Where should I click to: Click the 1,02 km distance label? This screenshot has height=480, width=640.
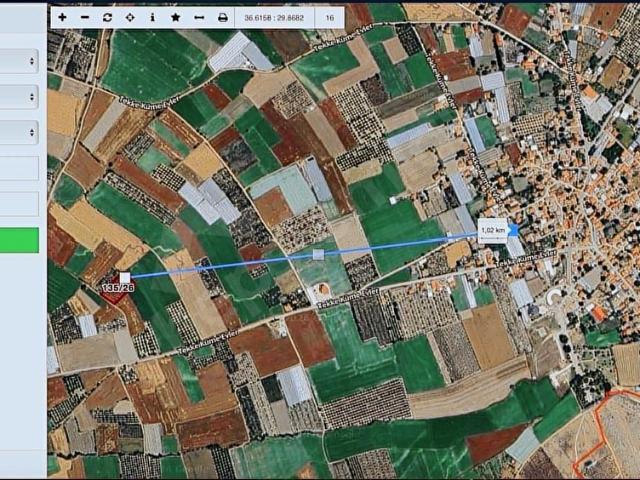pos(493,231)
